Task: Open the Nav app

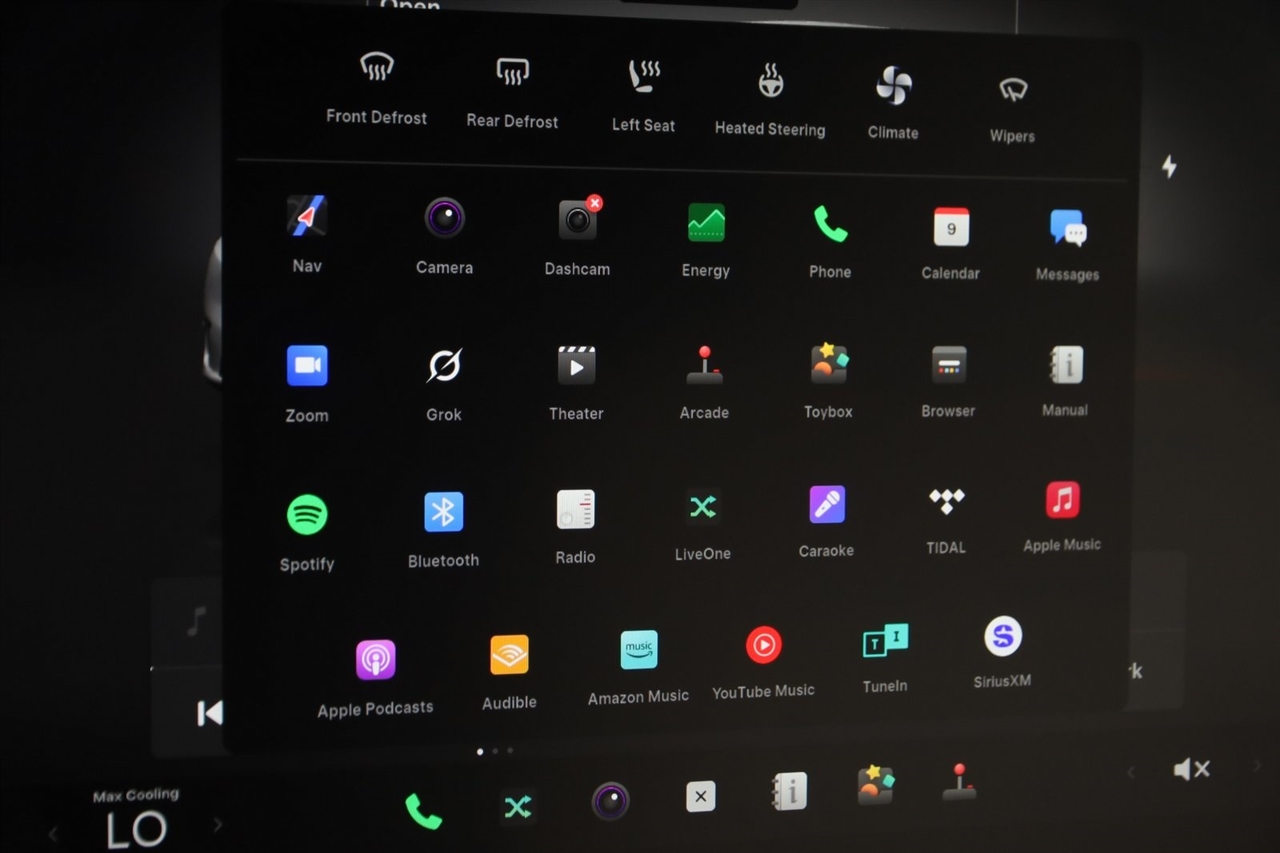Action: click(307, 217)
